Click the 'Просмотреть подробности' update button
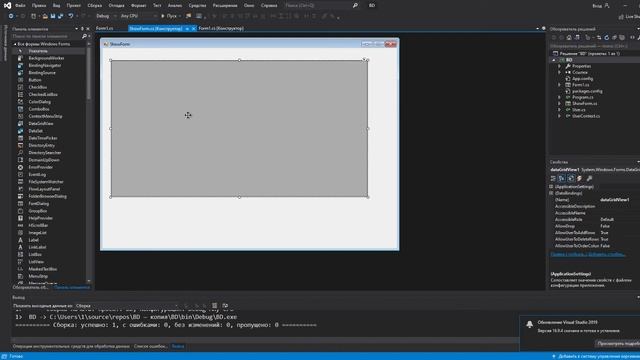This screenshot has width=640, height=360. pyautogui.click(x=618, y=344)
